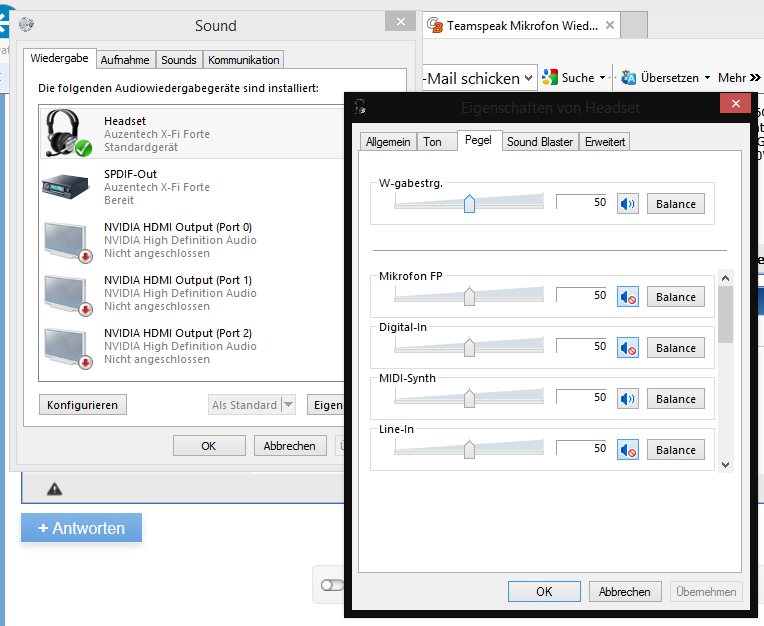Open Balance for Line-In
This screenshot has height=626, width=764.
click(x=675, y=450)
